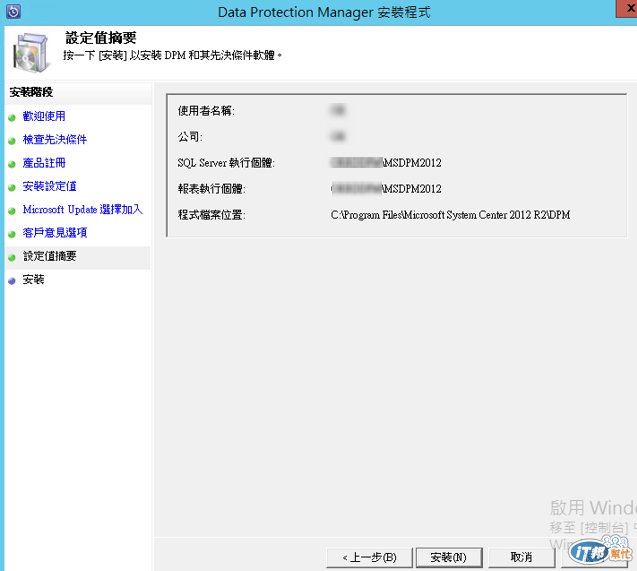Click the green bullet beside 產品註冊

point(12,164)
